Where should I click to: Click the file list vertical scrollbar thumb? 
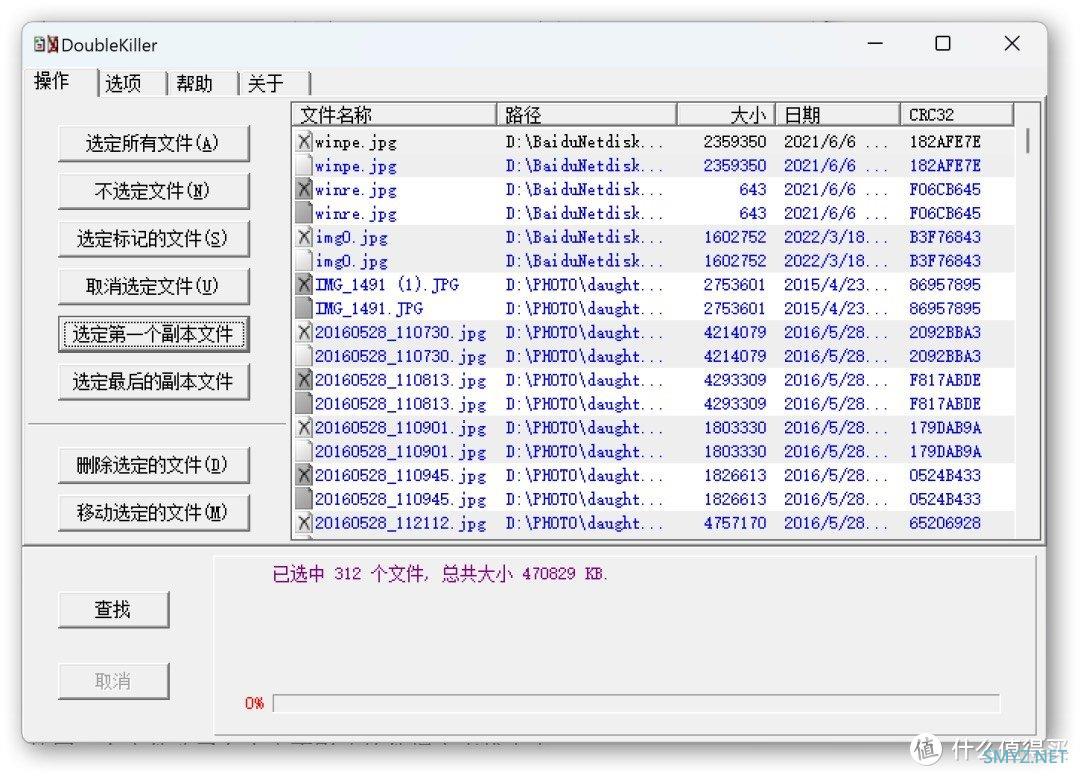click(1027, 140)
